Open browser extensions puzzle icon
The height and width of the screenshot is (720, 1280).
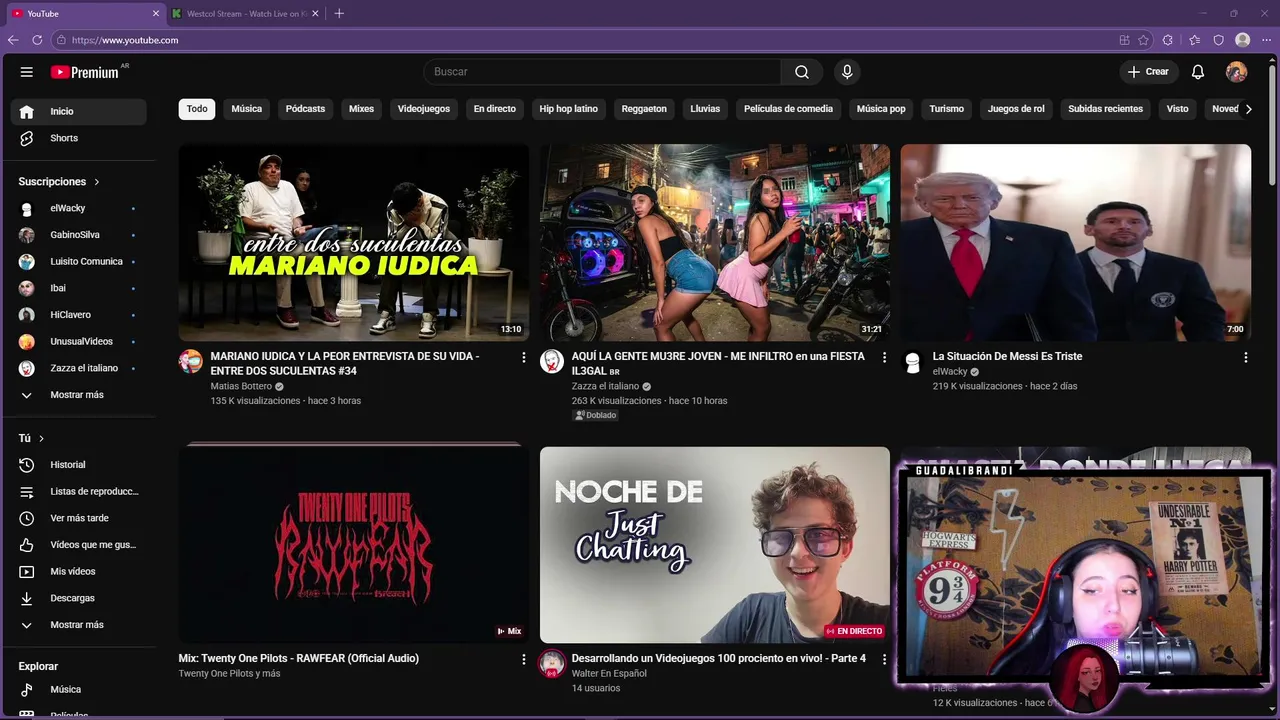click(x=1167, y=40)
